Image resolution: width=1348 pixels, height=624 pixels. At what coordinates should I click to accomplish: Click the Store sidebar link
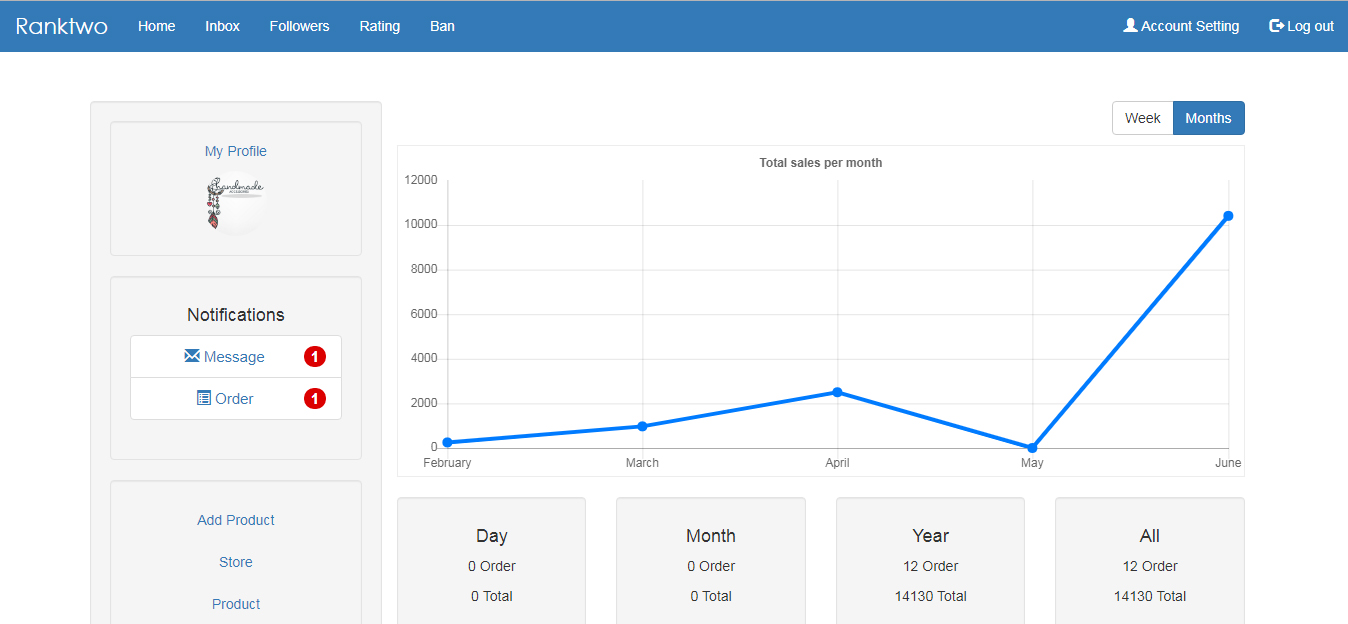pos(235,562)
